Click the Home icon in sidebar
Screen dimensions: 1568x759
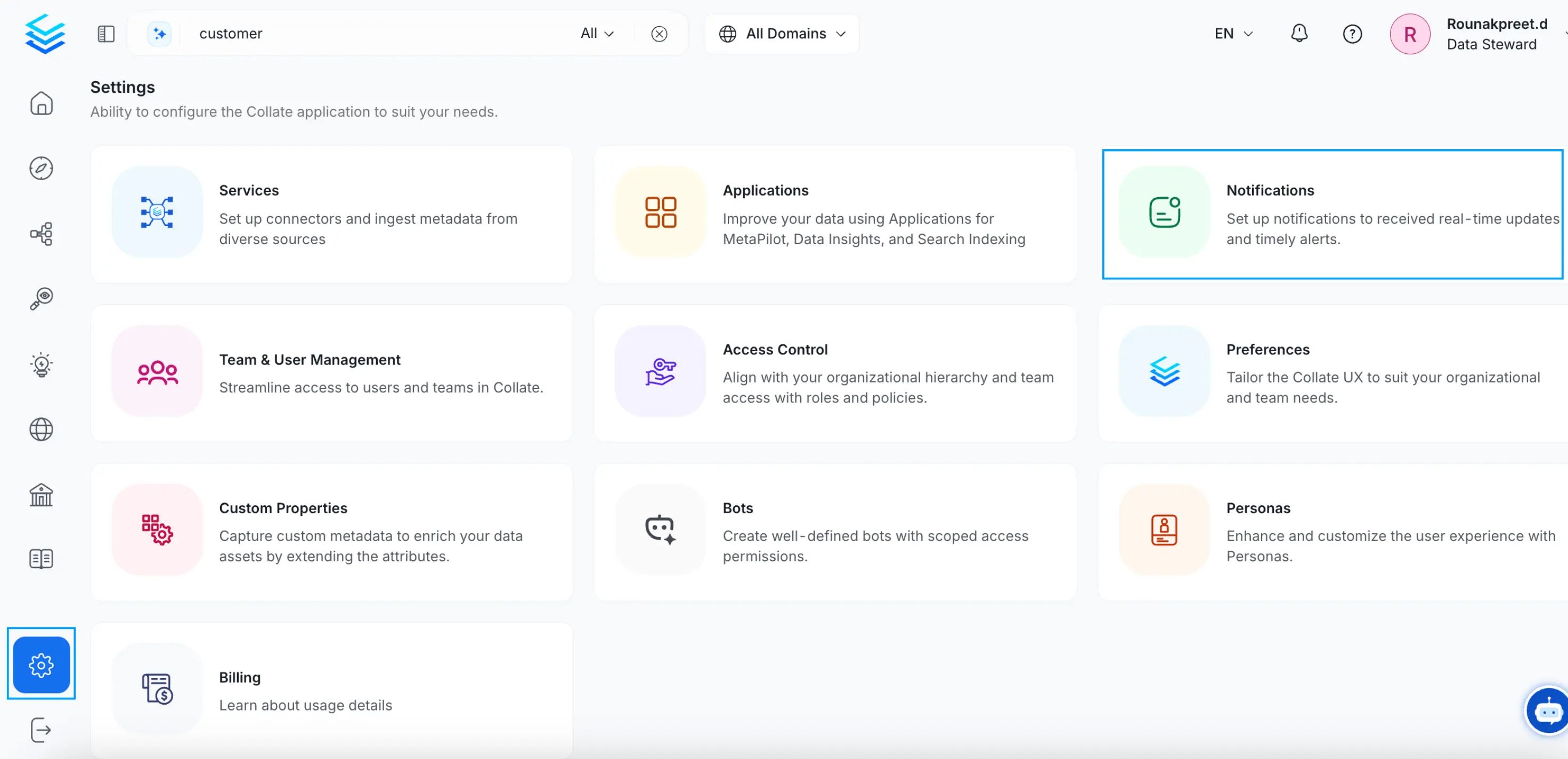[42, 103]
